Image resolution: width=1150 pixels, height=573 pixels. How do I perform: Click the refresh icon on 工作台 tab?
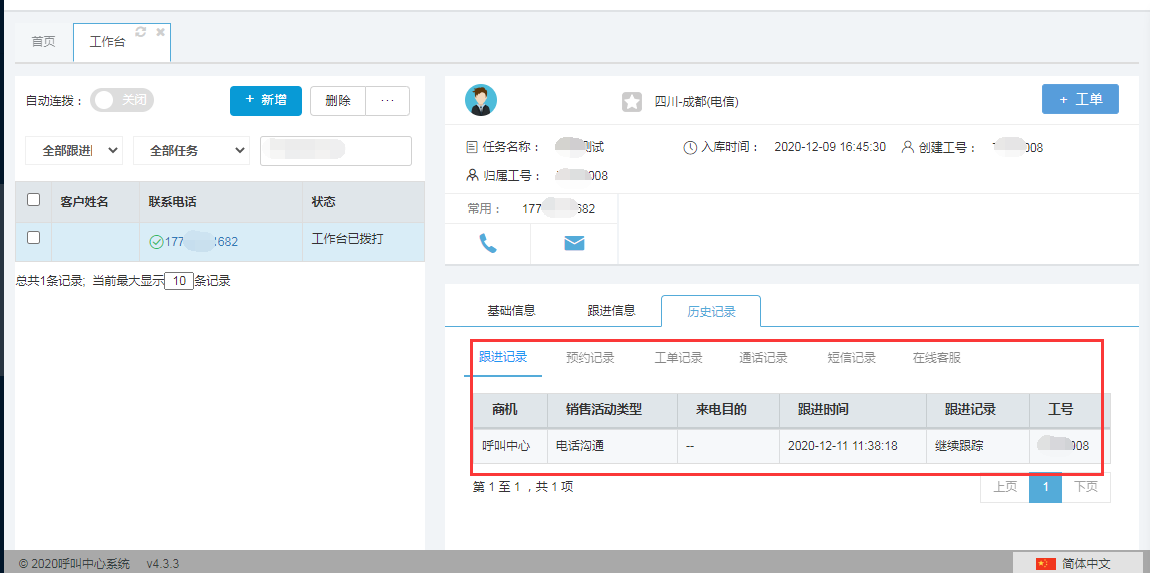(x=141, y=32)
